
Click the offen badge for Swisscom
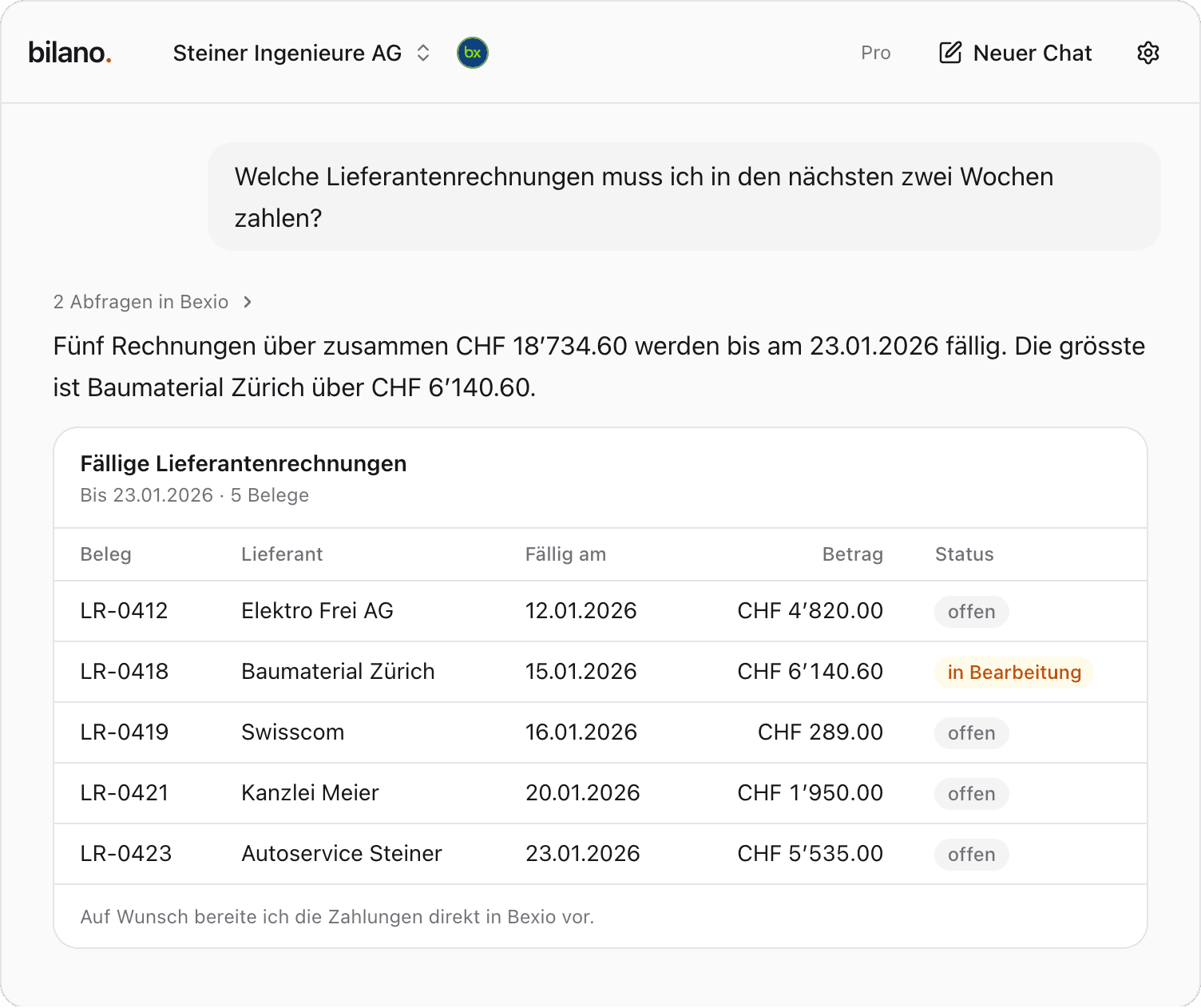coord(971,733)
